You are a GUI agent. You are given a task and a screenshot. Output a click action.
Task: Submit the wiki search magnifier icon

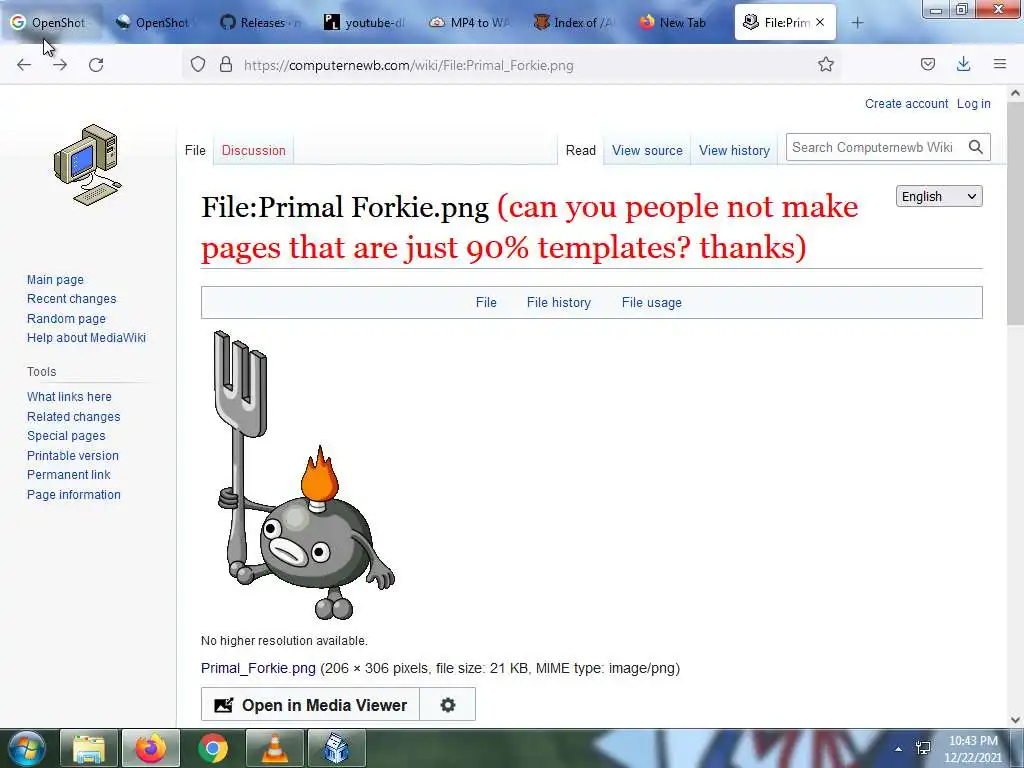(x=976, y=147)
